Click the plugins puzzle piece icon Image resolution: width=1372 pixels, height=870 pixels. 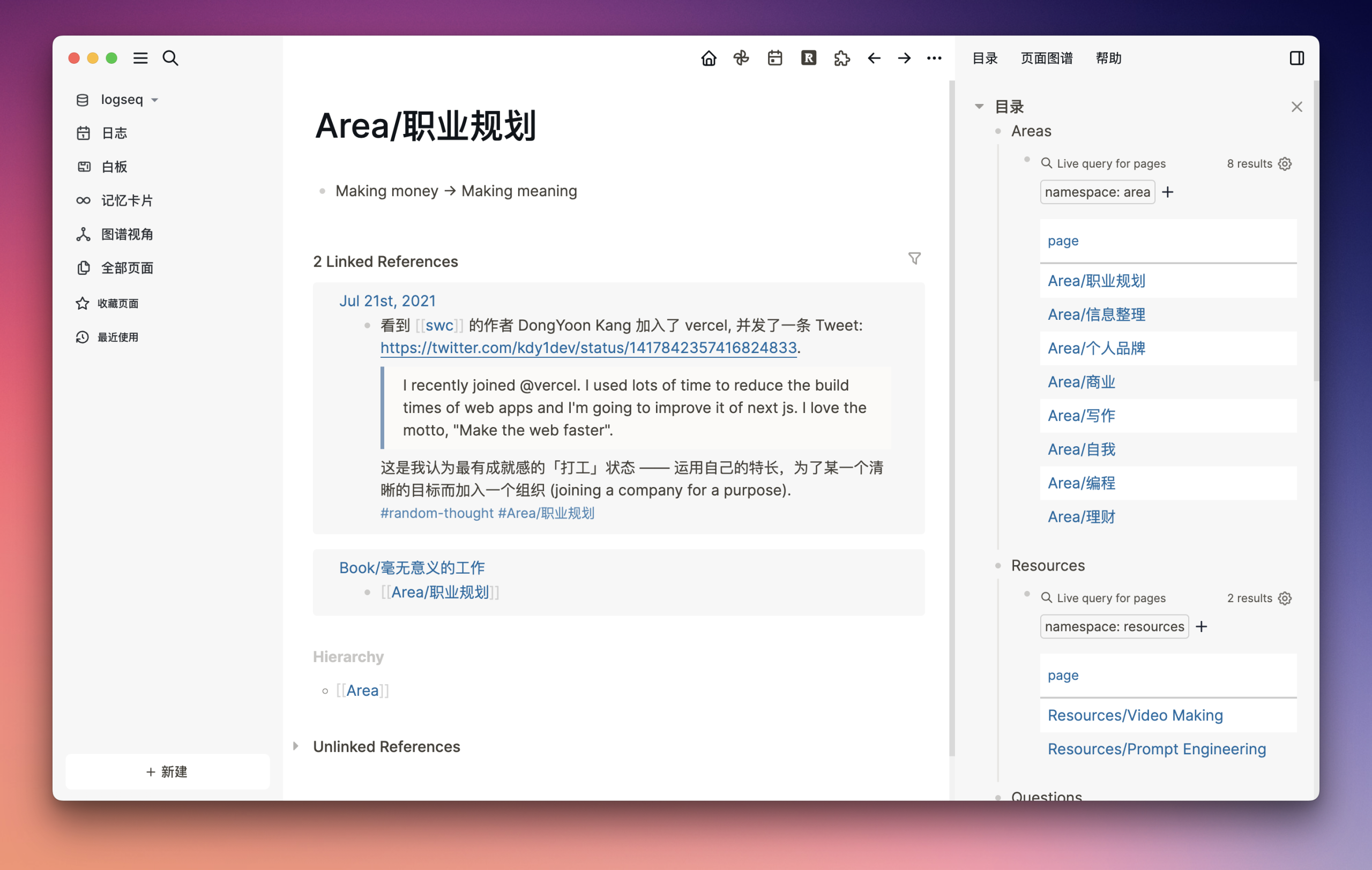tap(841, 58)
